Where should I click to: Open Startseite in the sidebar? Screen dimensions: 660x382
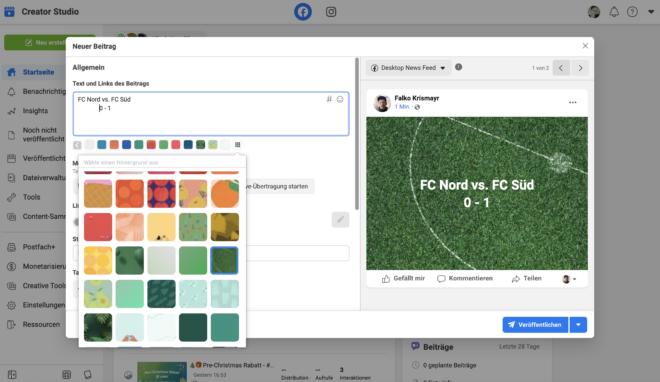pos(38,72)
